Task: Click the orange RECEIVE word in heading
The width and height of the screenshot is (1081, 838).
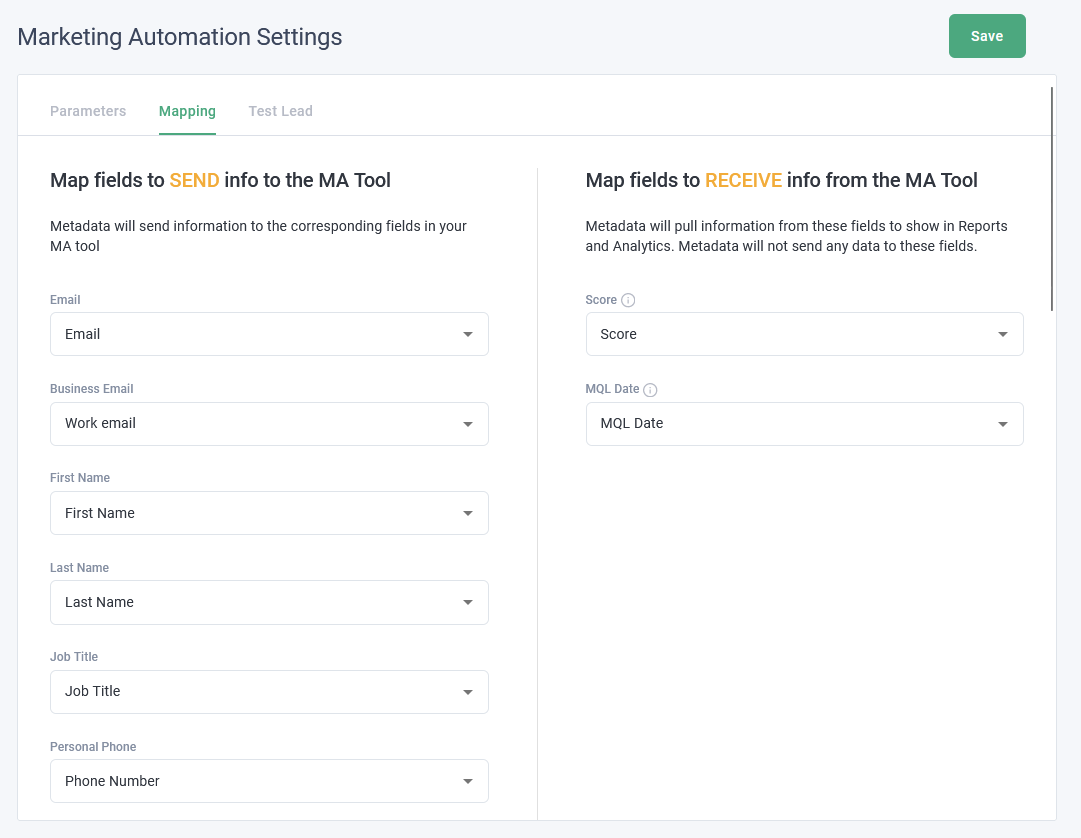Action: tap(743, 181)
